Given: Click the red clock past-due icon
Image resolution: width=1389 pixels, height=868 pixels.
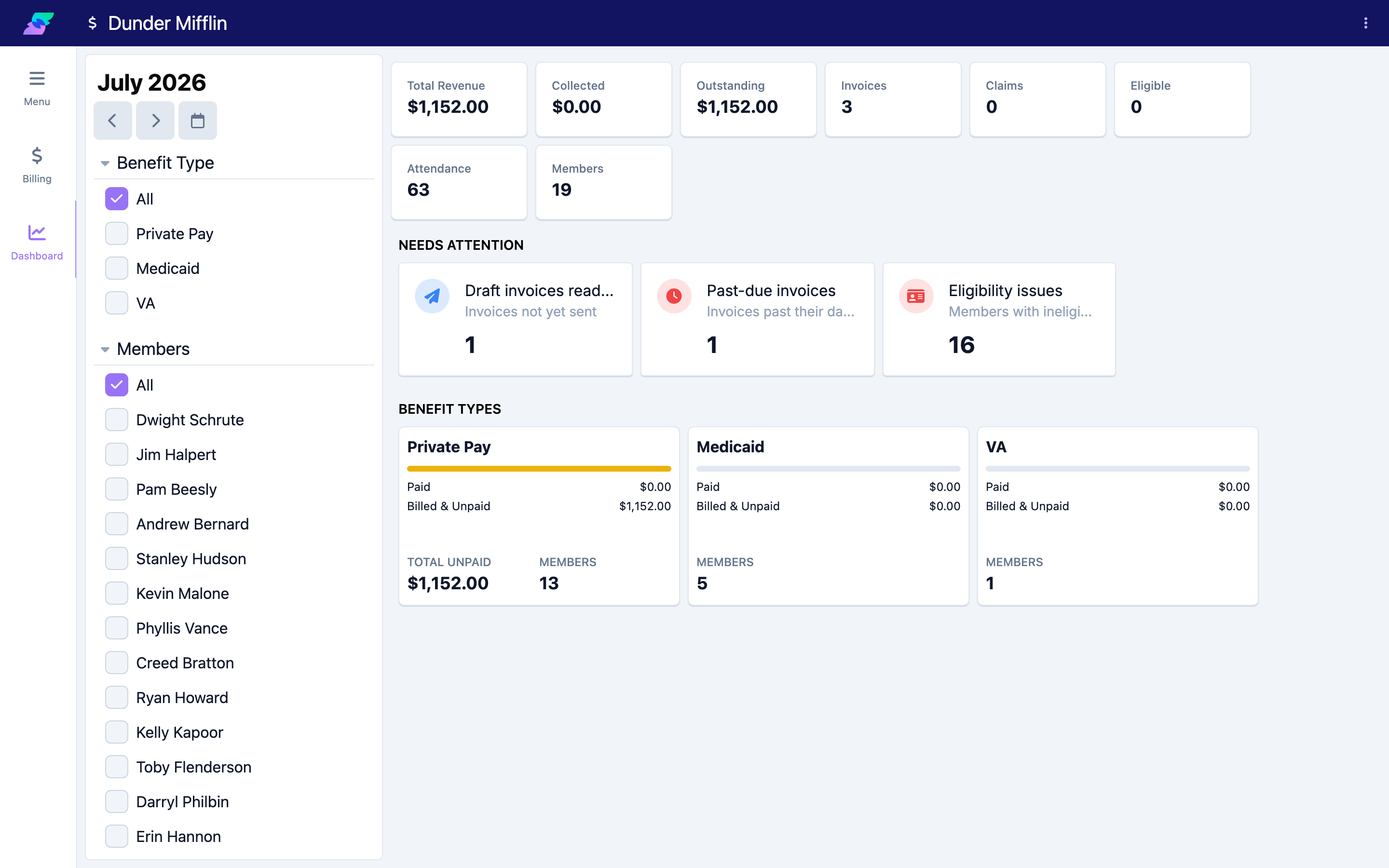Looking at the screenshot, I should click(674, 296).
